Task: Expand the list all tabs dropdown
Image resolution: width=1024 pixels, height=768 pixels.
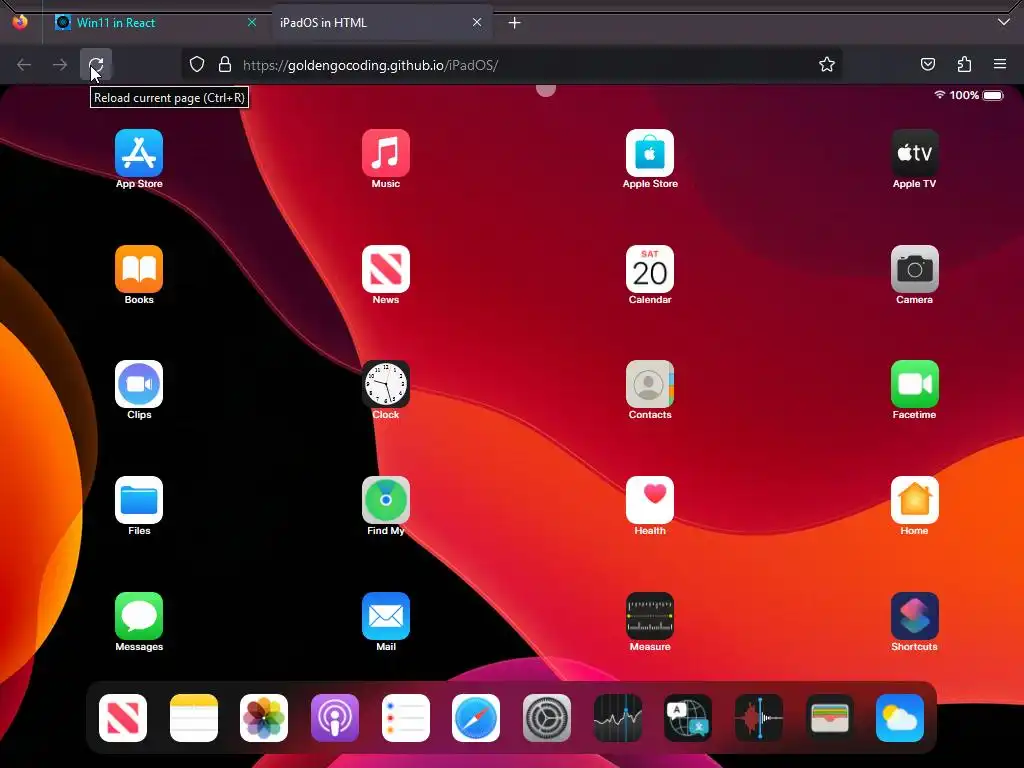Action: point(1004,22)
